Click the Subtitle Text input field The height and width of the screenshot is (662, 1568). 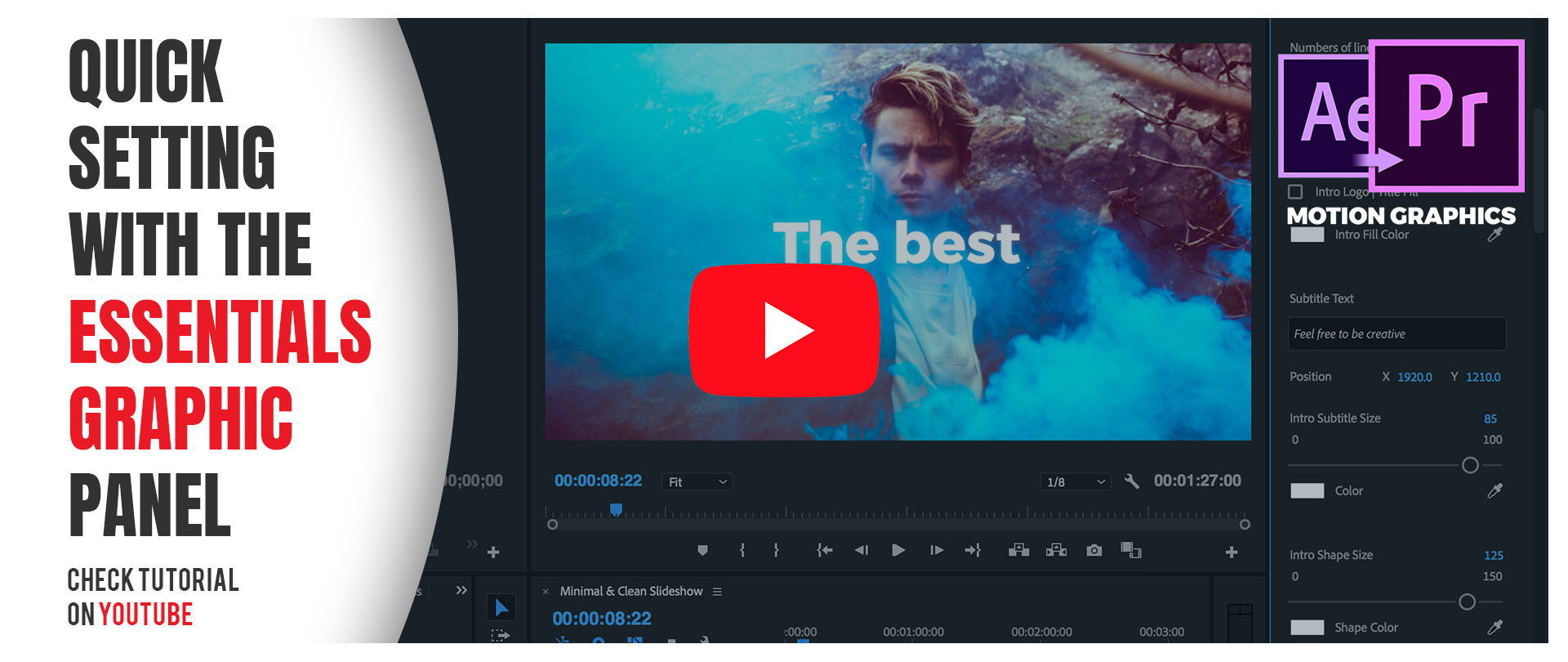click(x=1396, y=334)
